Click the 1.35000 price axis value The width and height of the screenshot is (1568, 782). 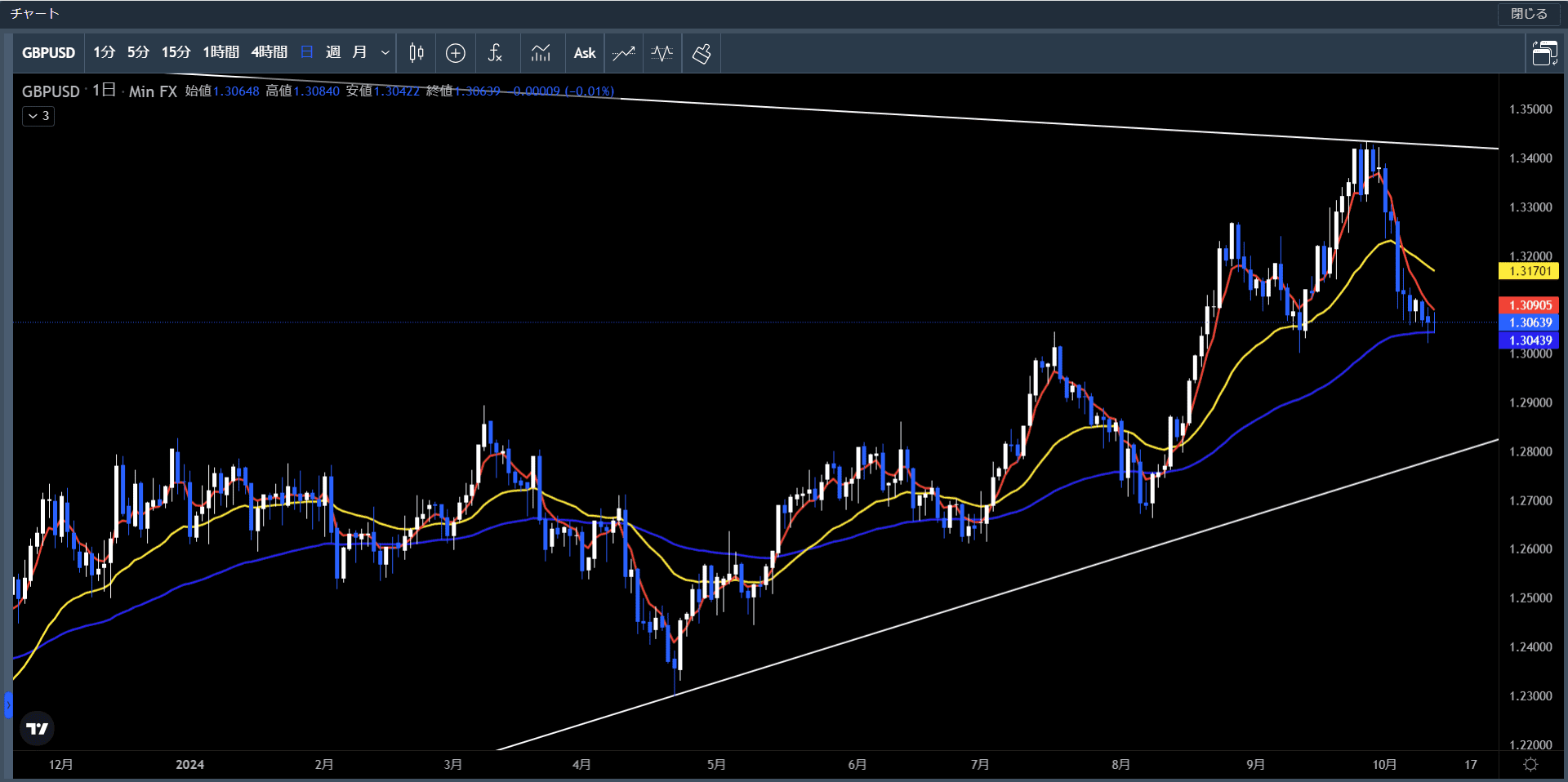point(1530,109)
